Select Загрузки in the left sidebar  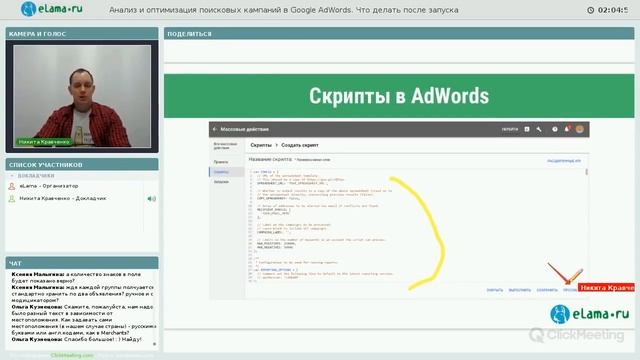coord(221,182)
